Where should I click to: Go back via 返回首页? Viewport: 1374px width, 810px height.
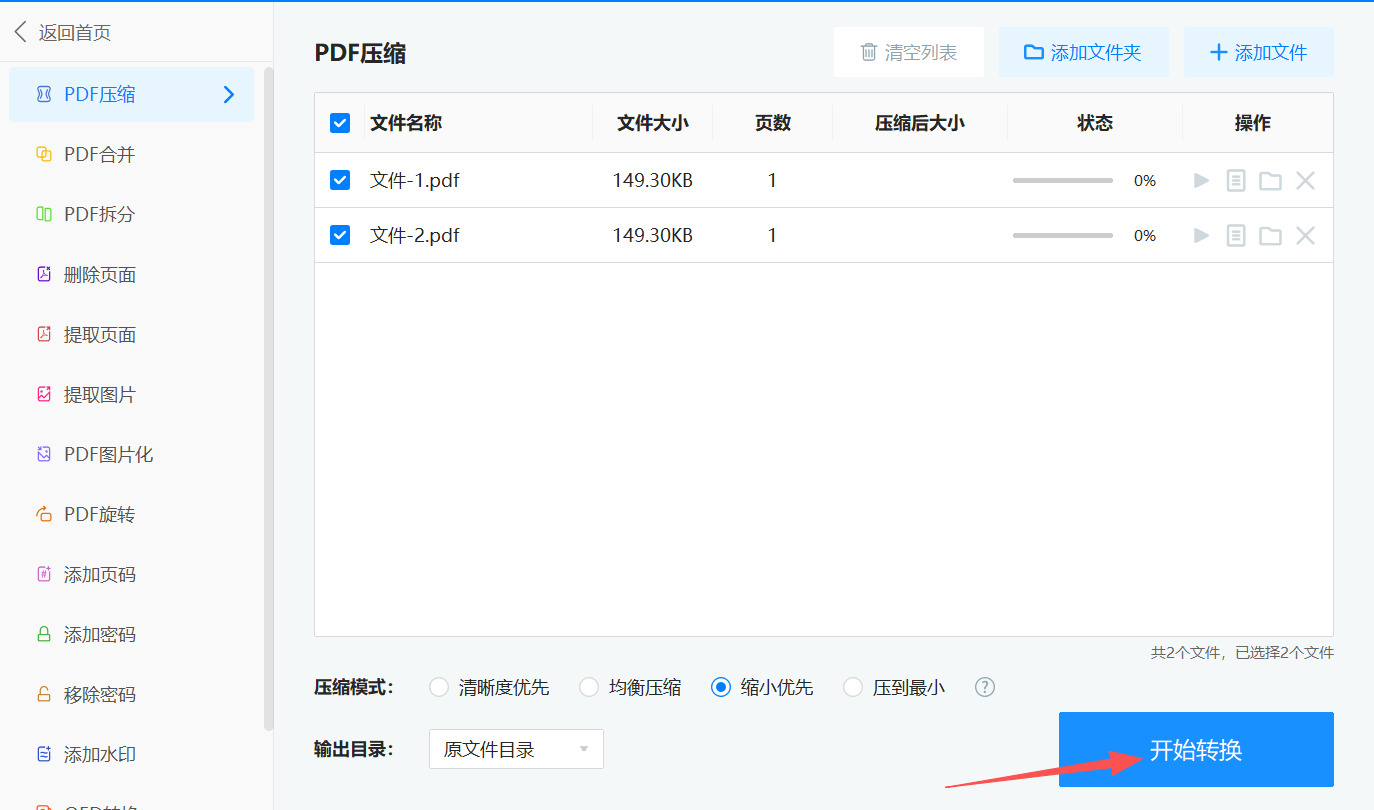pos(62,33)
